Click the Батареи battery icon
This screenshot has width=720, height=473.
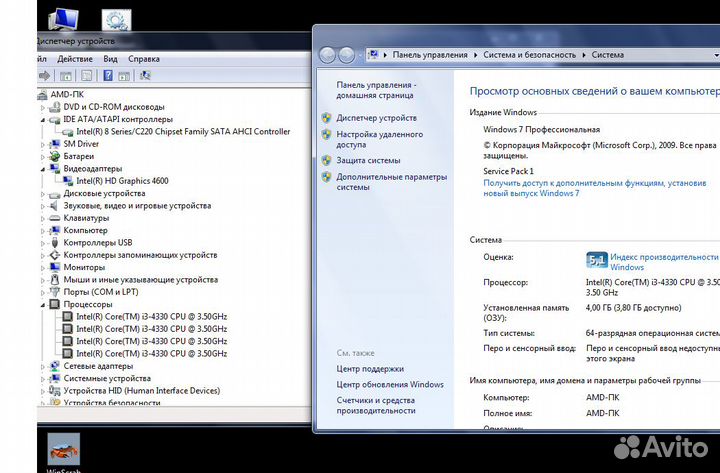click(55, 156)
